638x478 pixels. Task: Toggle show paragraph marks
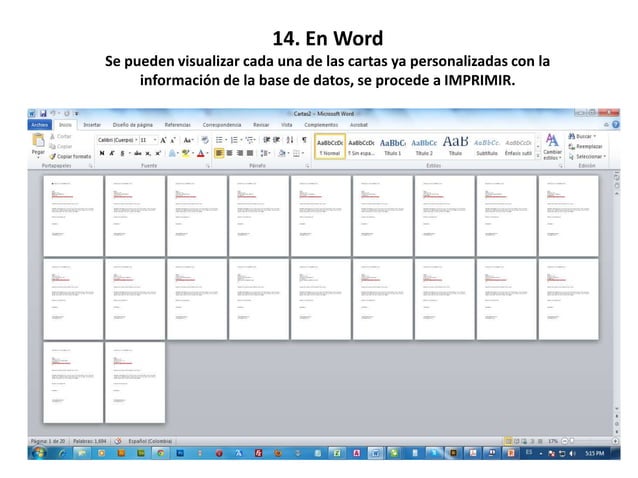coord(304,140)
